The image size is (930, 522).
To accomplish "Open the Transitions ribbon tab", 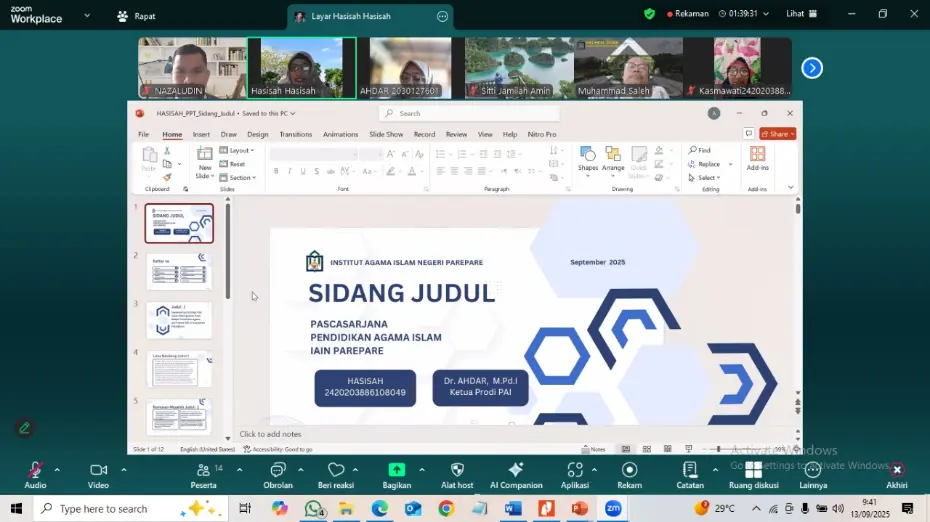I will pos(295,135).
